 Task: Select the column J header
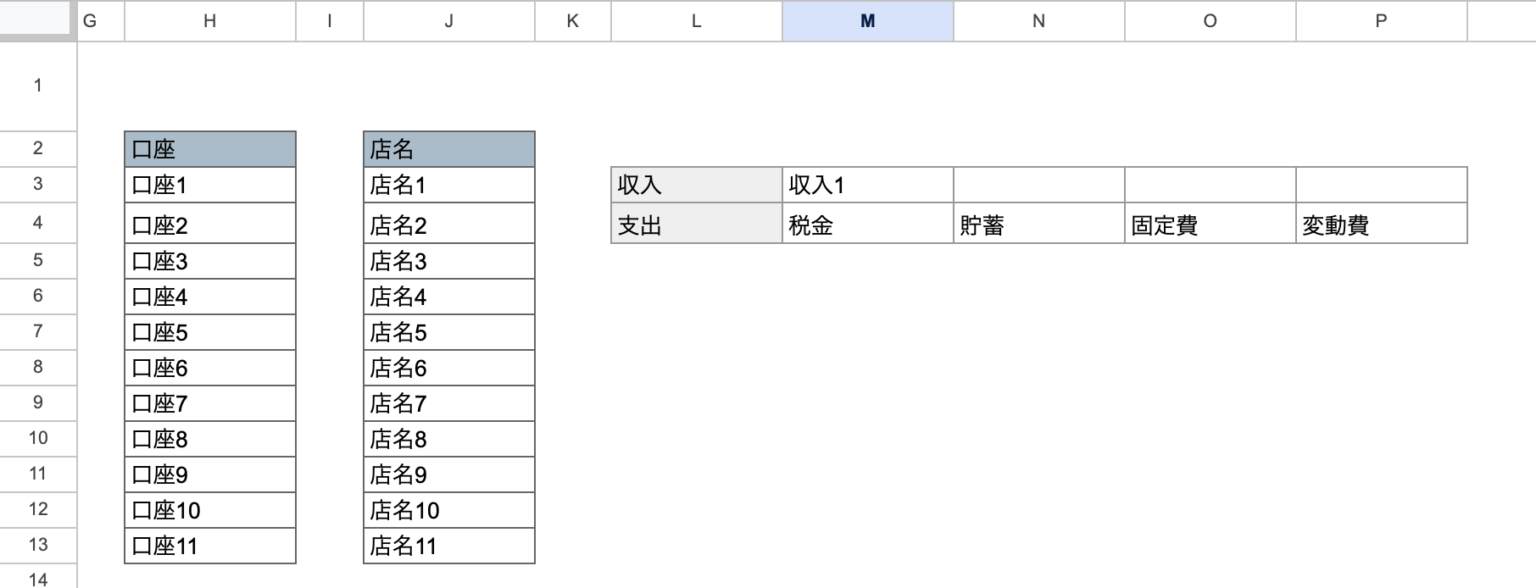tap(449, 21)
